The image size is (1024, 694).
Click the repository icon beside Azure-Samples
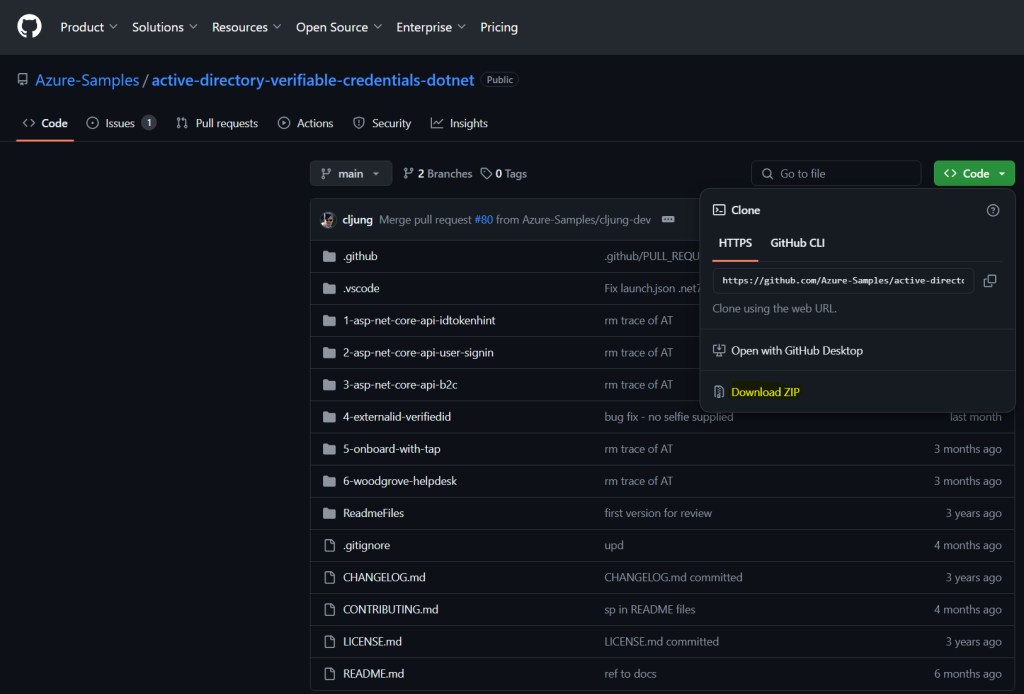click(23, 80)
